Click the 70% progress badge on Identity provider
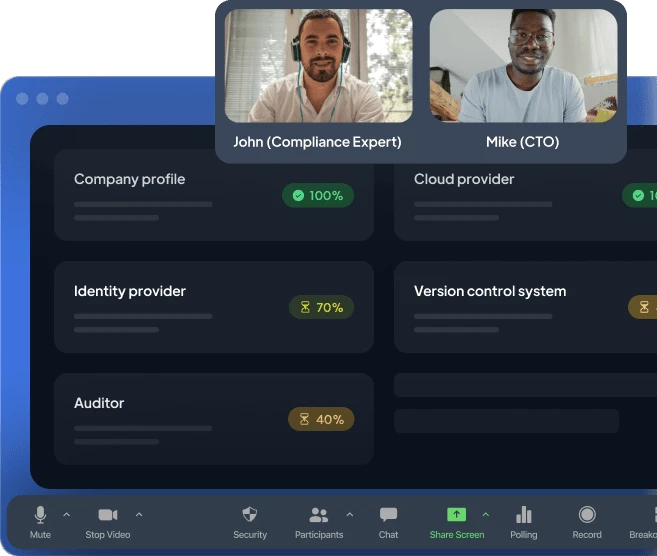 321,307
